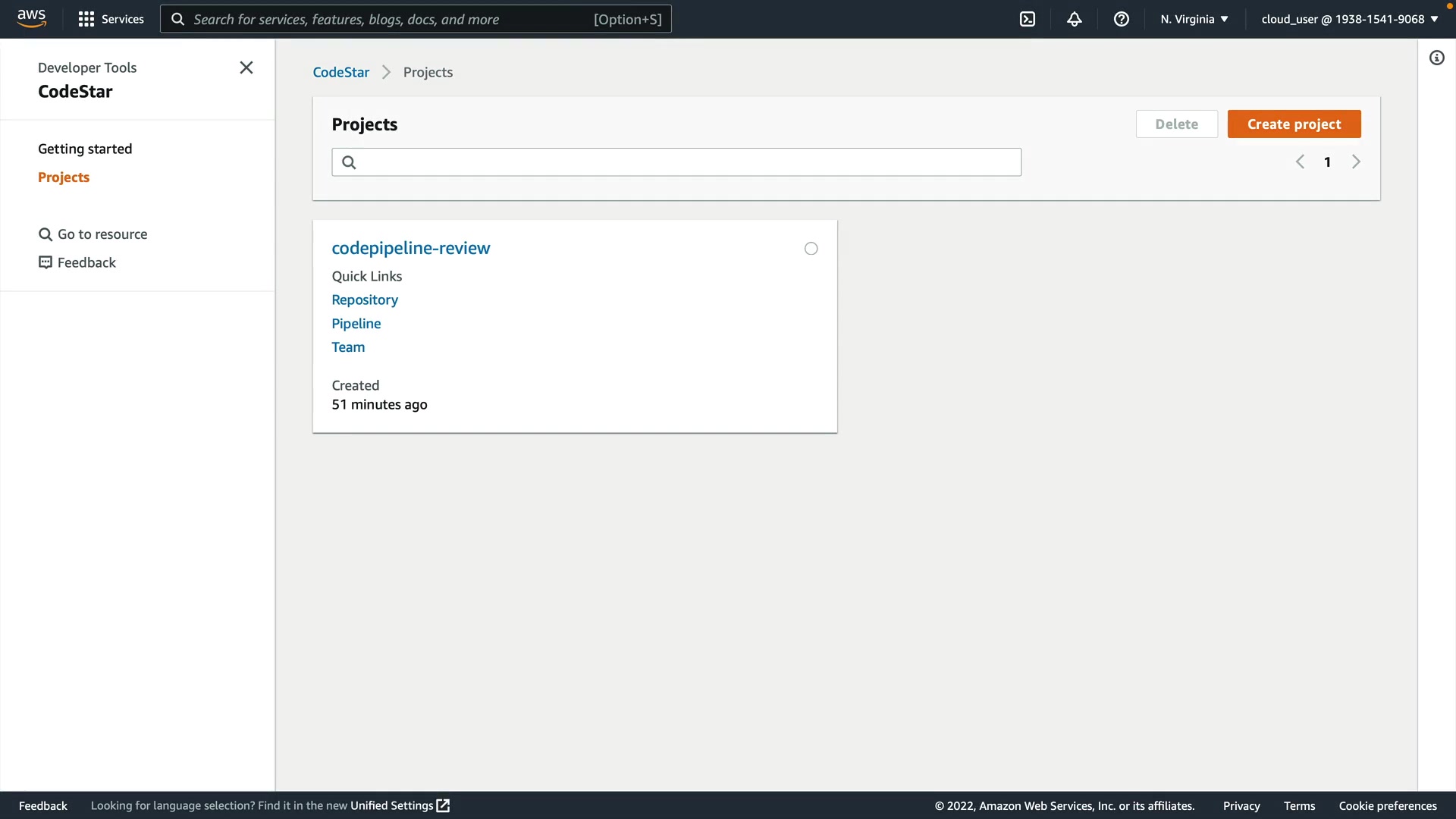Open AWS CloudShell terminal icon
The width and height of the screenshot is (1456, 819).
coord(1028,19)
